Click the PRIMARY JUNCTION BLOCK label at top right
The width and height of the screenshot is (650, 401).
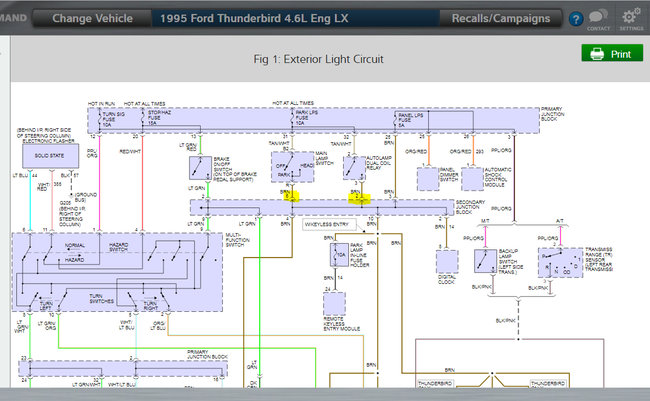(x=552, y=114)
